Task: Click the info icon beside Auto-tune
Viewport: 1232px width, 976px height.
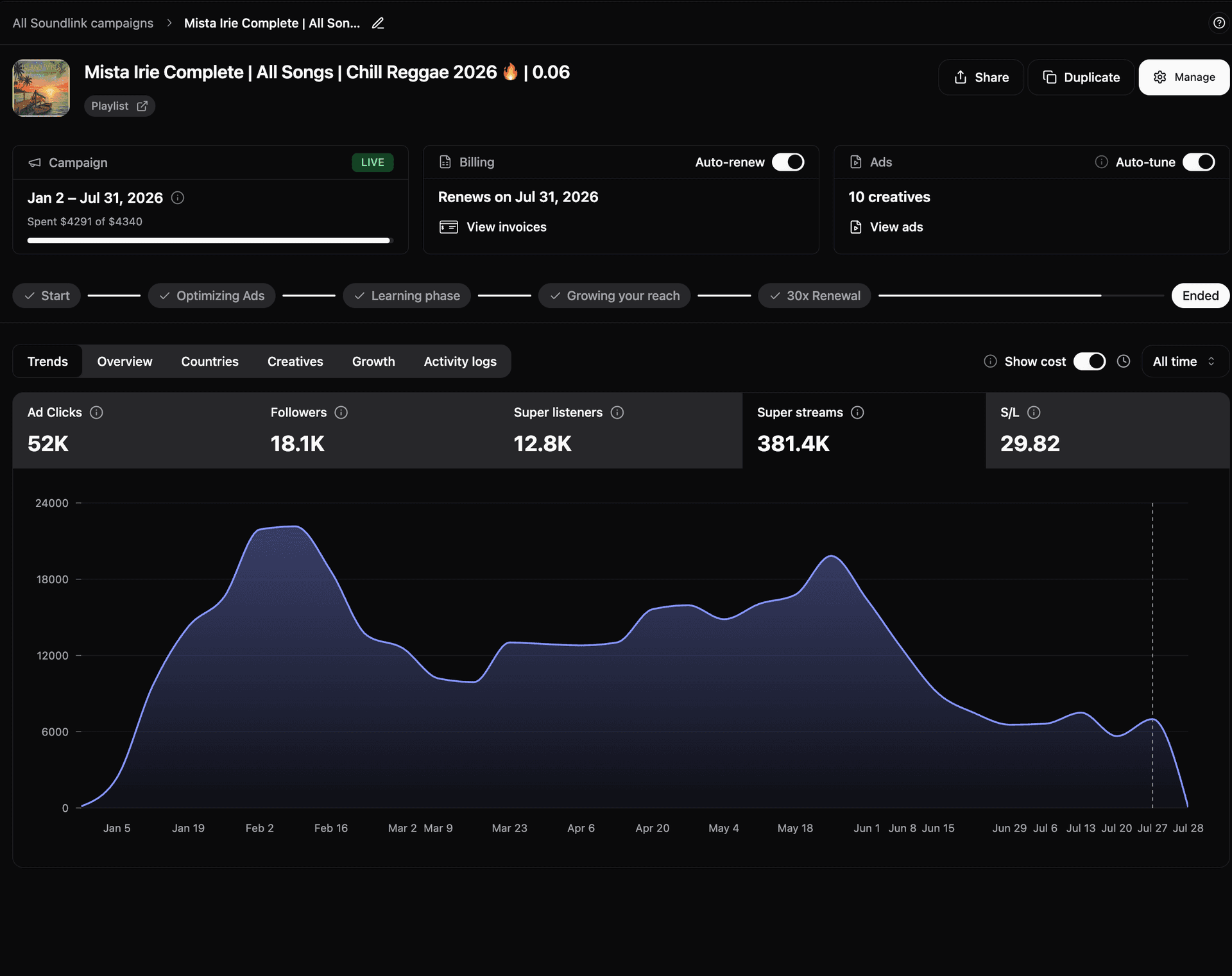Action: (x=1101, y=162)
